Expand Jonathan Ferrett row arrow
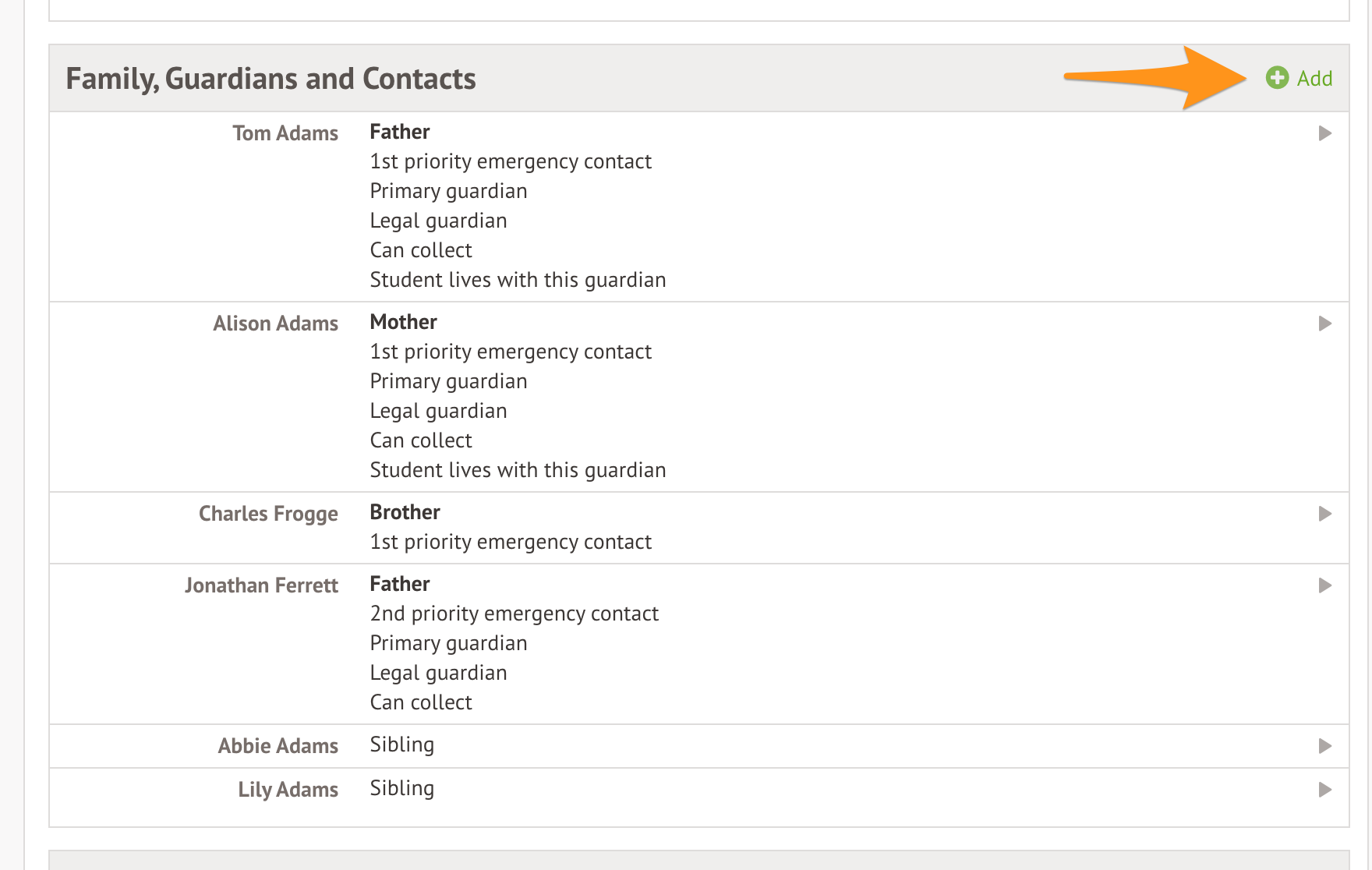1372x870 pixels. (1324, 585)
